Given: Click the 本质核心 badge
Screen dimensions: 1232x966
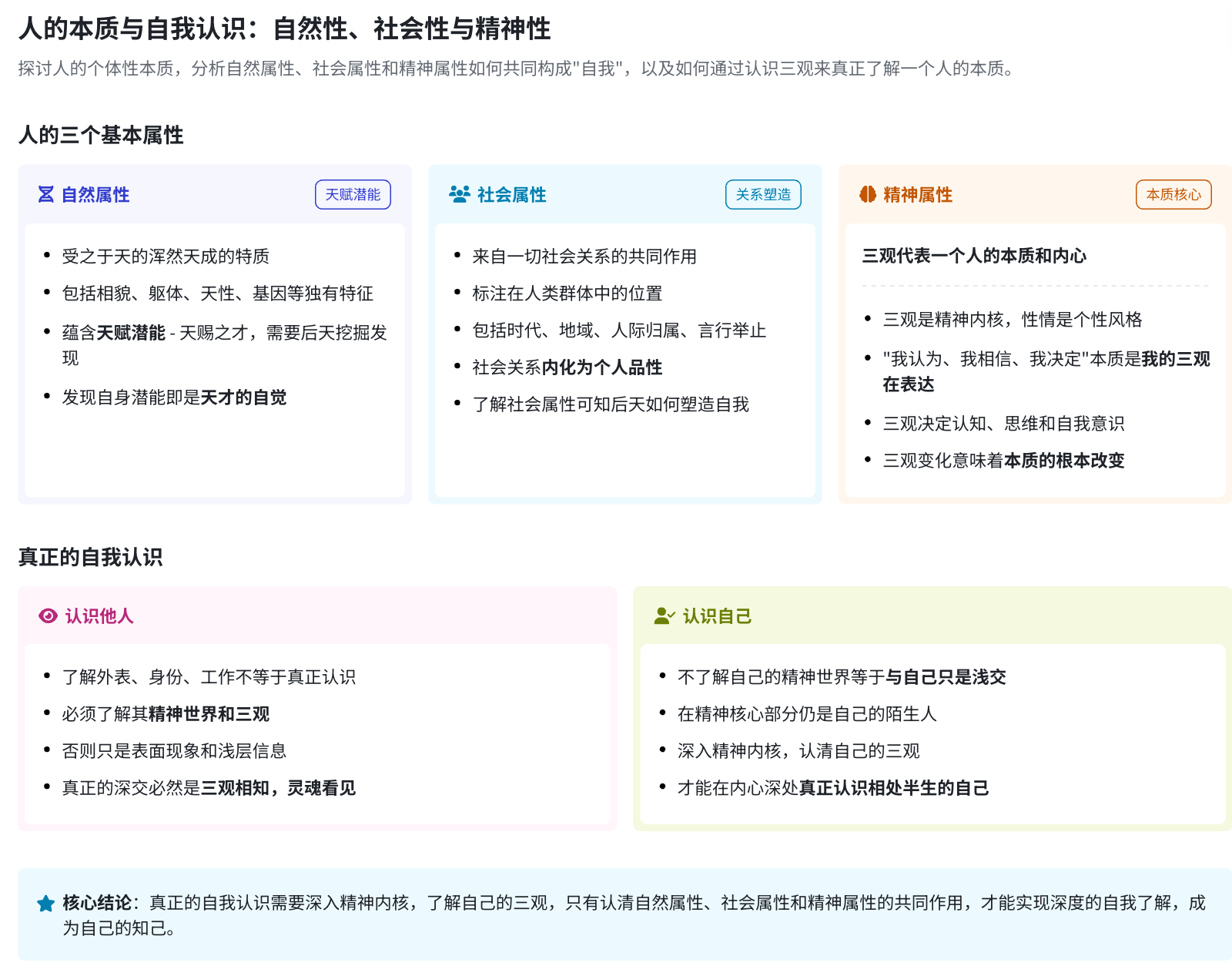Looking at the screenshot, I should click(x=1173, y=195).
